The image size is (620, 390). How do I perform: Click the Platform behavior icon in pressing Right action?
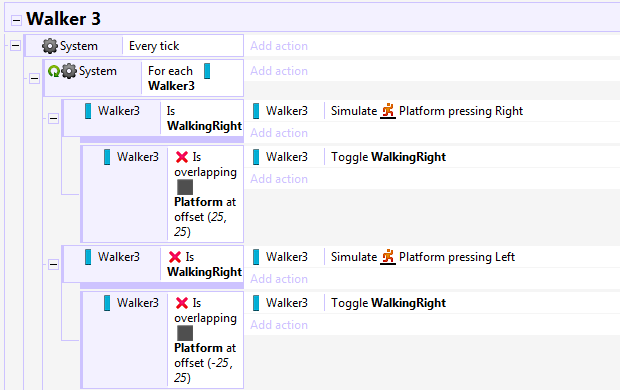(x=388, y=111)
